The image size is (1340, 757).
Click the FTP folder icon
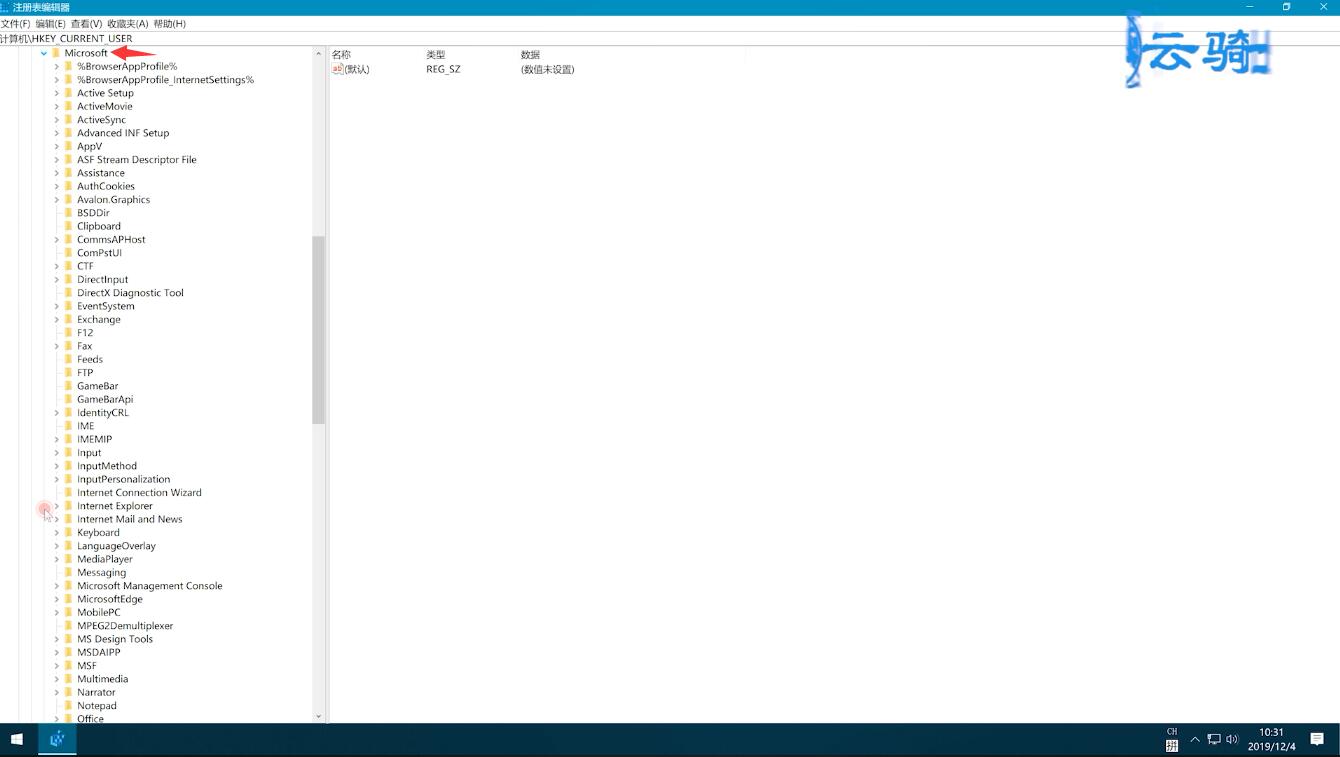(69, 373)
